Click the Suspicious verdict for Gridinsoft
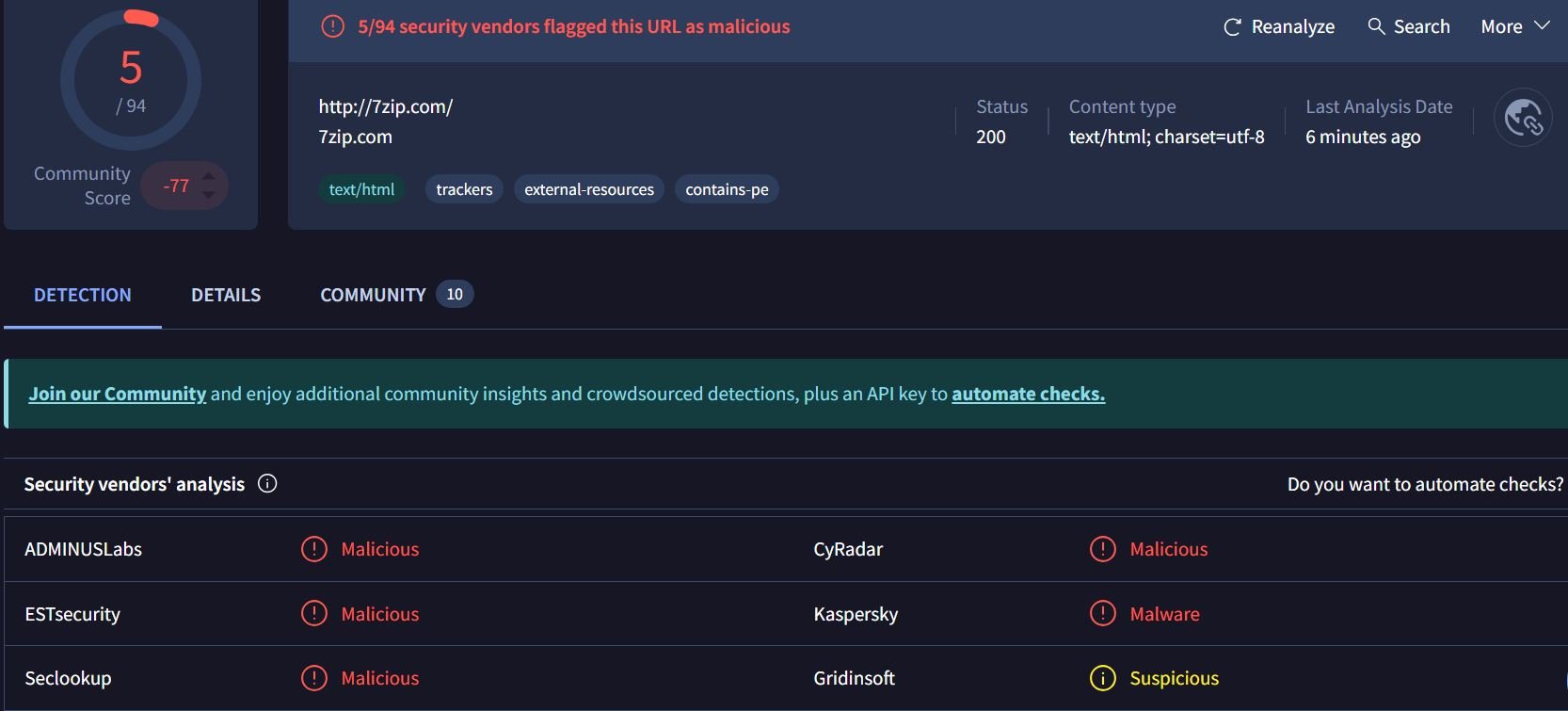1568x711 pixels. point(1174,678)
